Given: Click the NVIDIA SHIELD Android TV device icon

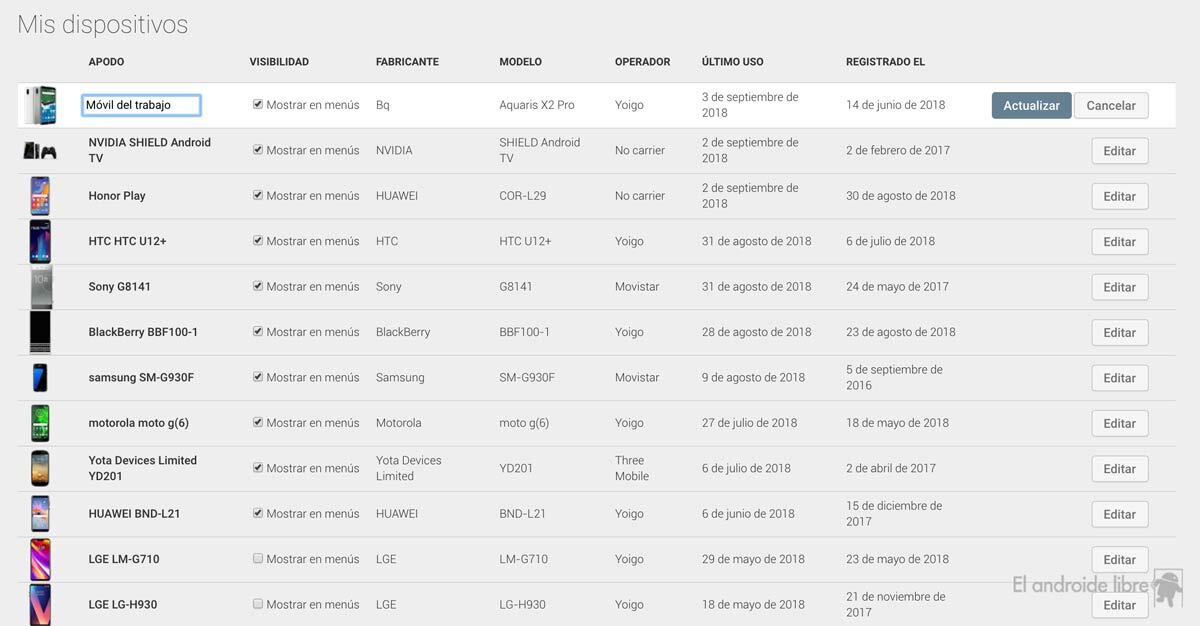Looking at the screenshot, I should 40,151.
